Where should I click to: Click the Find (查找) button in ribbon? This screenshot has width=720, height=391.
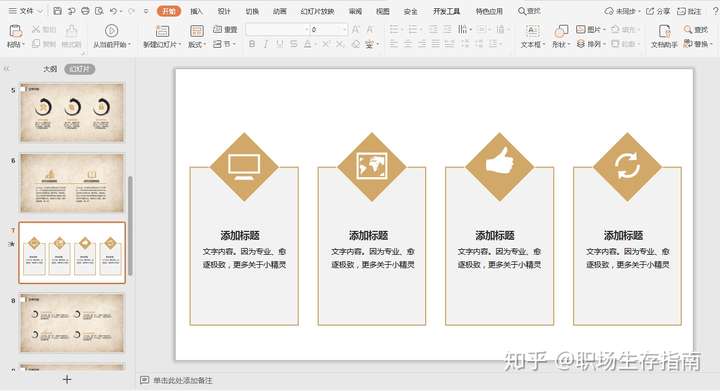coord(696,29)
